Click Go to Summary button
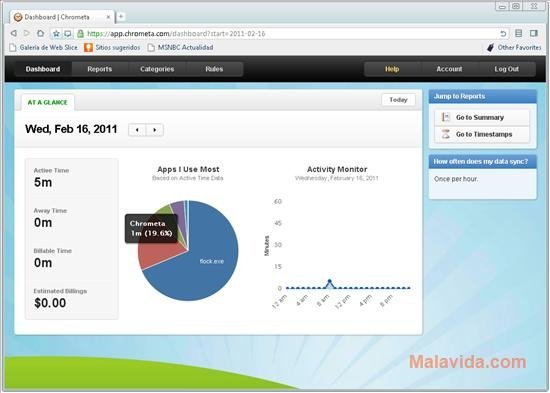The width and height of the screenshot is (550, 393). click(x=482, y=118)
